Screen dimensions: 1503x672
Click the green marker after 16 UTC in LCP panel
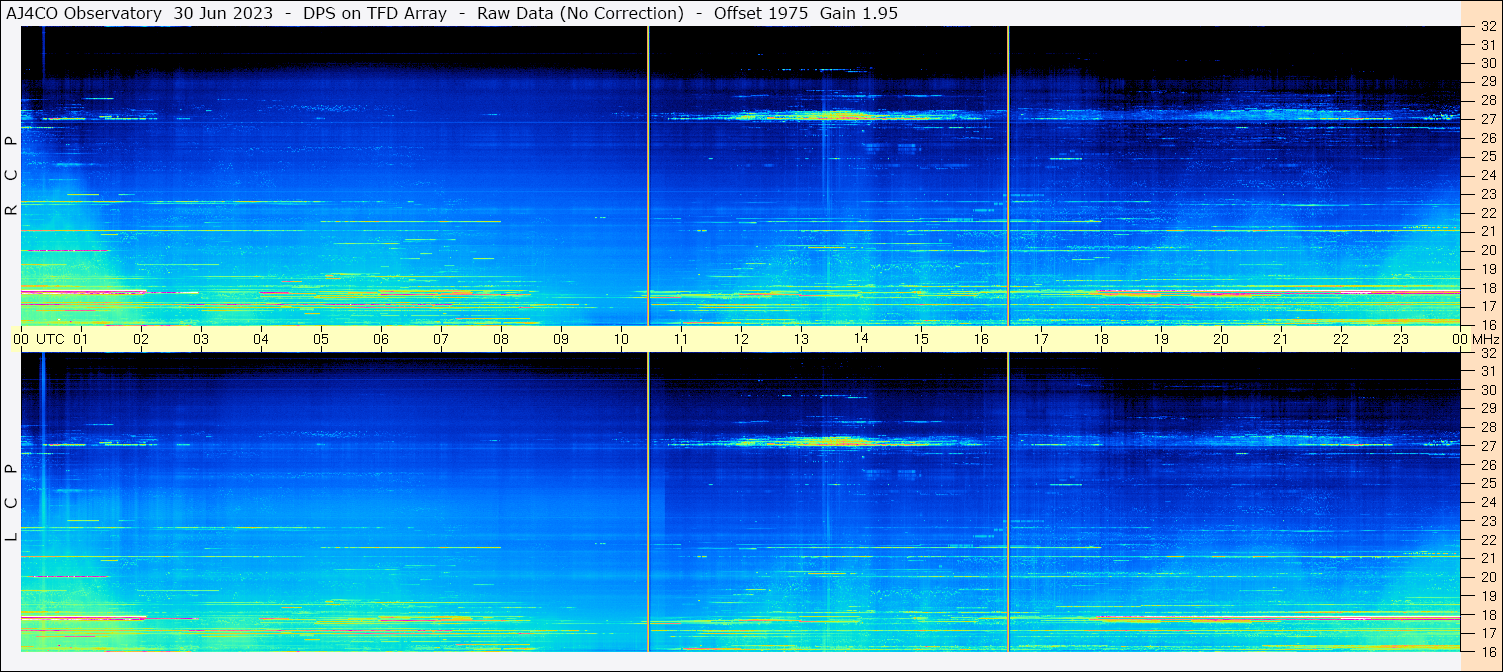click(x=1008, y=502)
